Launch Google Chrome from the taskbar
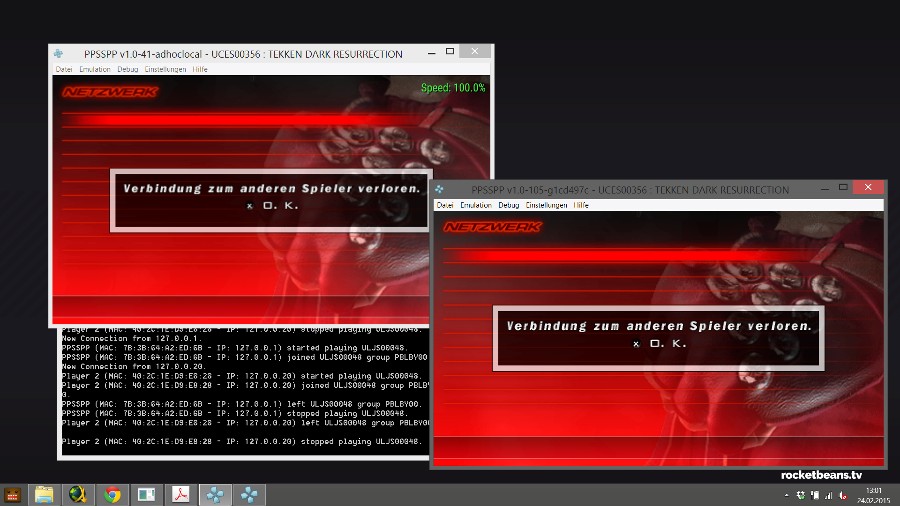900x506 pixels. click(x=112, y=494)
